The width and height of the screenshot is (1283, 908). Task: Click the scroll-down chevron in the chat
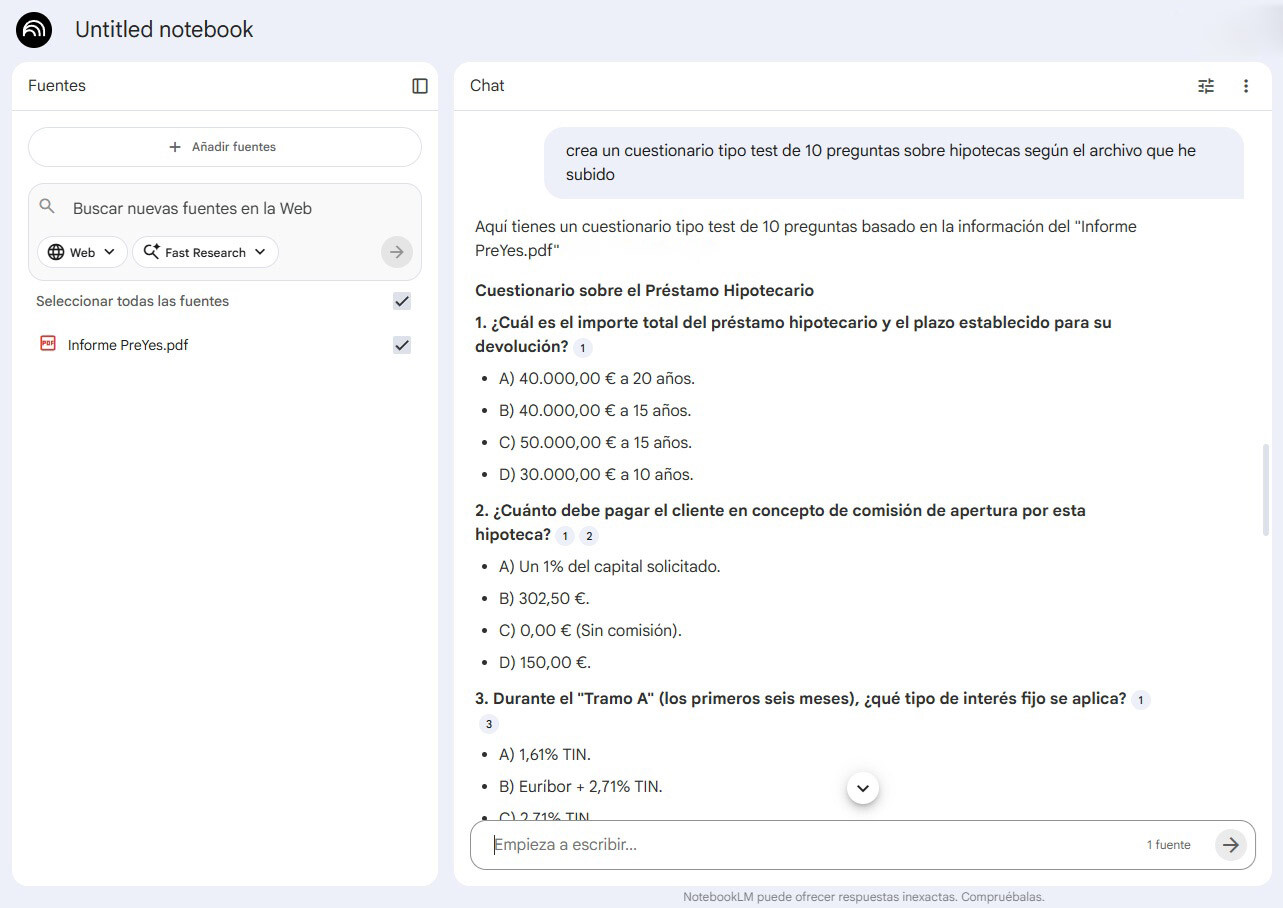(x=862, y=788)
